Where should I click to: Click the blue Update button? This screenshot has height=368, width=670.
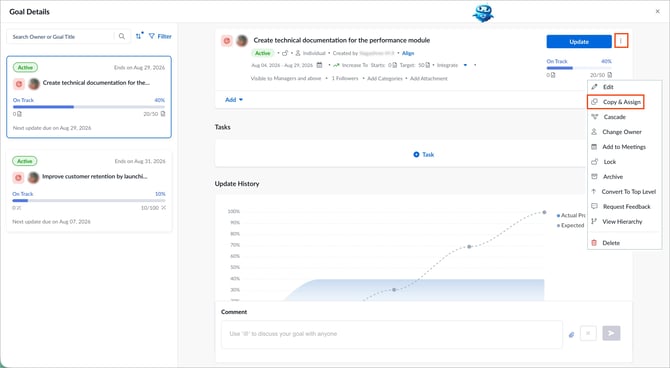579,41
